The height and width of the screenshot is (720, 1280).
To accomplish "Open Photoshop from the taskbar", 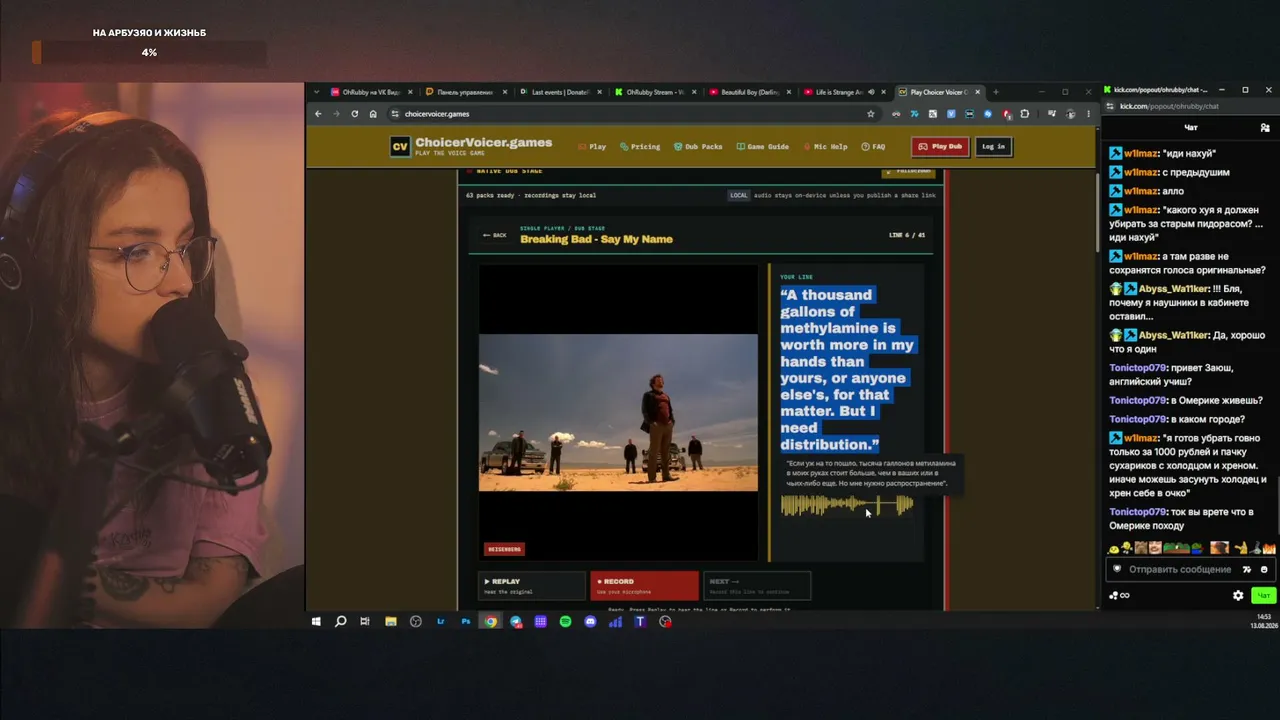I will point(465,621).
